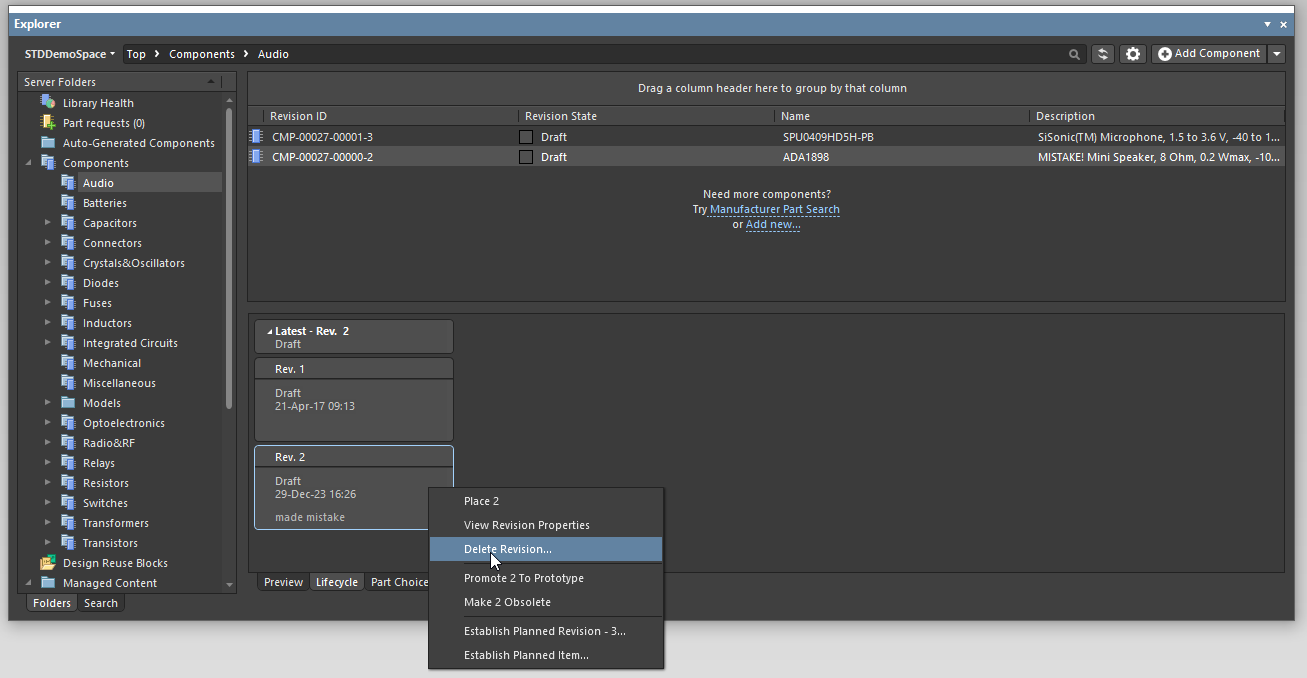The image size is (1307, 678).
Task: Click component icon of CMP-00027-00001-3 row
Action: 256,137
